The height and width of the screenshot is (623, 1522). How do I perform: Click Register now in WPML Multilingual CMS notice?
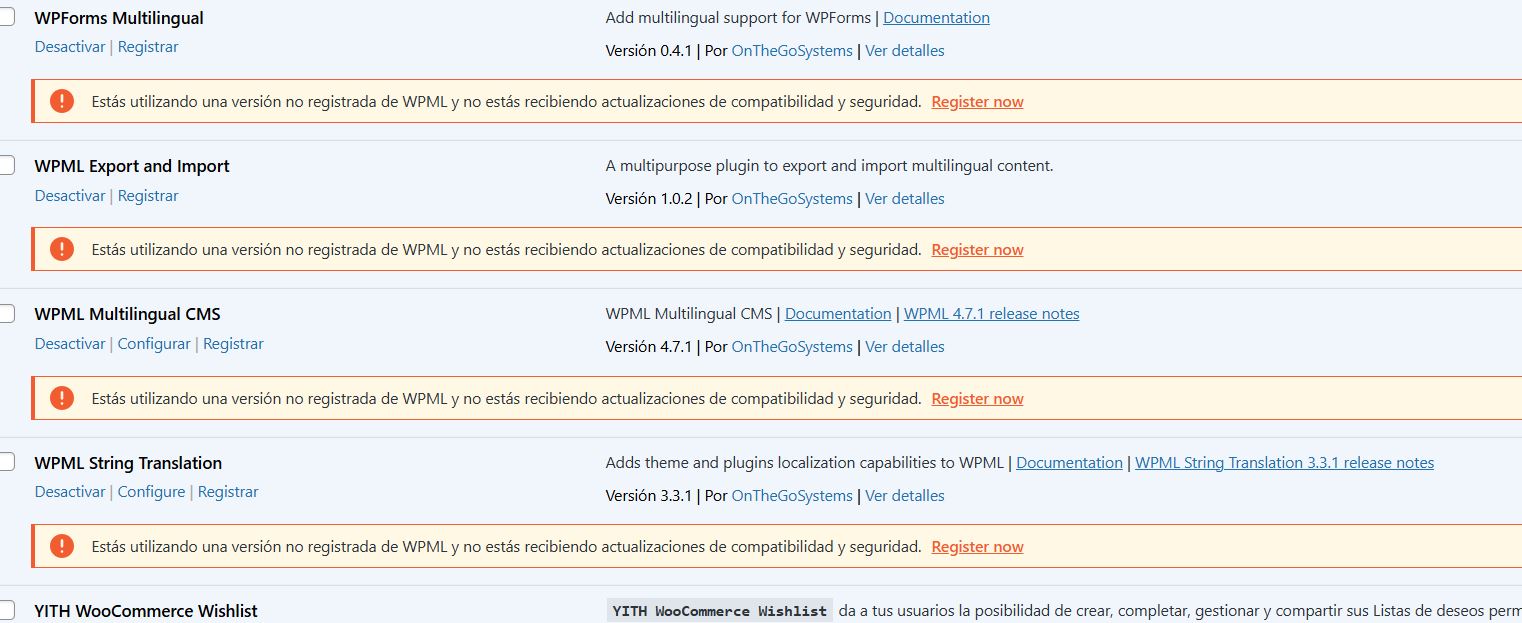click(977, 399)
